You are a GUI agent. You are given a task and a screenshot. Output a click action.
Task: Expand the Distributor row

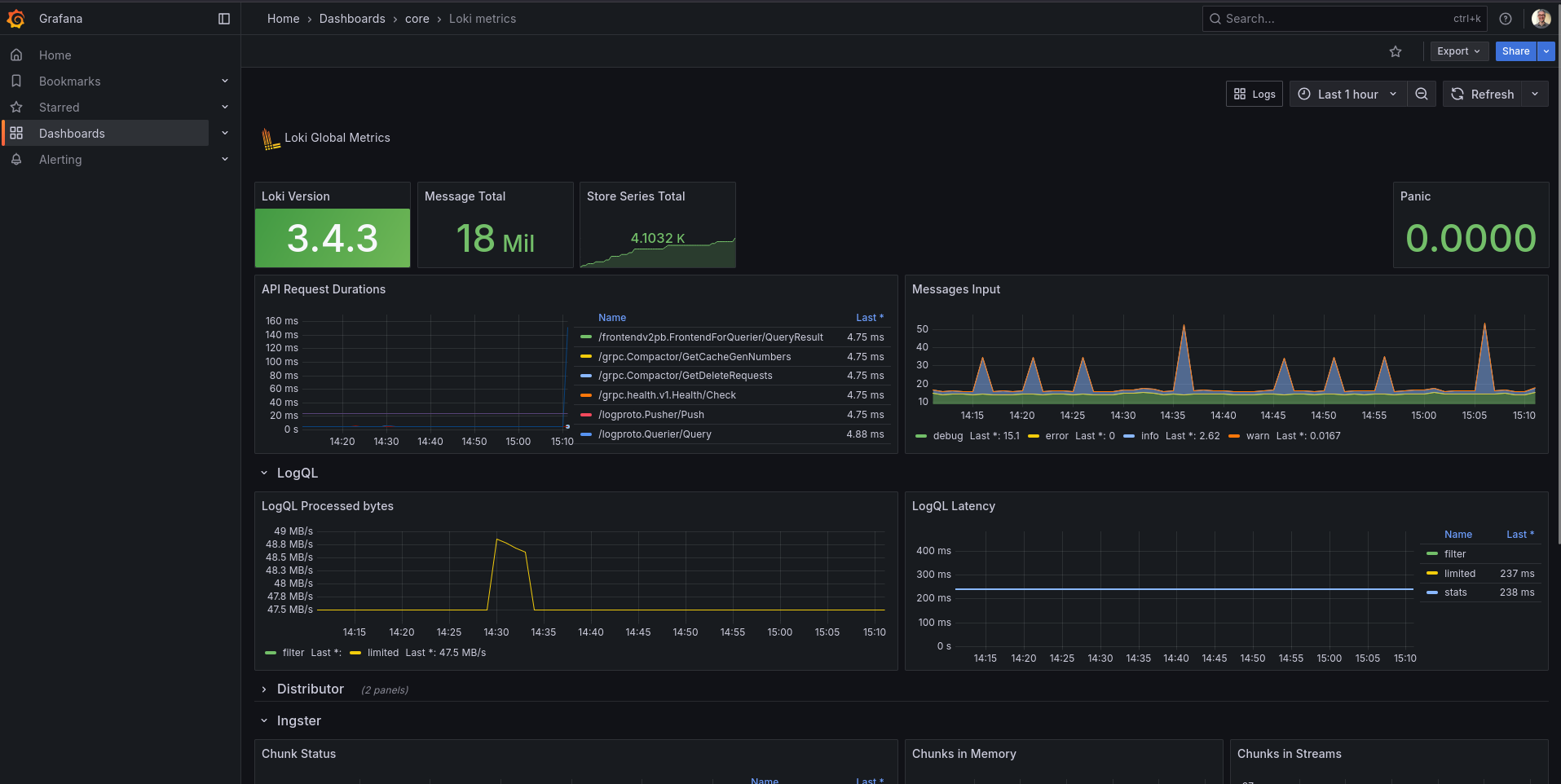click(x=264, y=689)
